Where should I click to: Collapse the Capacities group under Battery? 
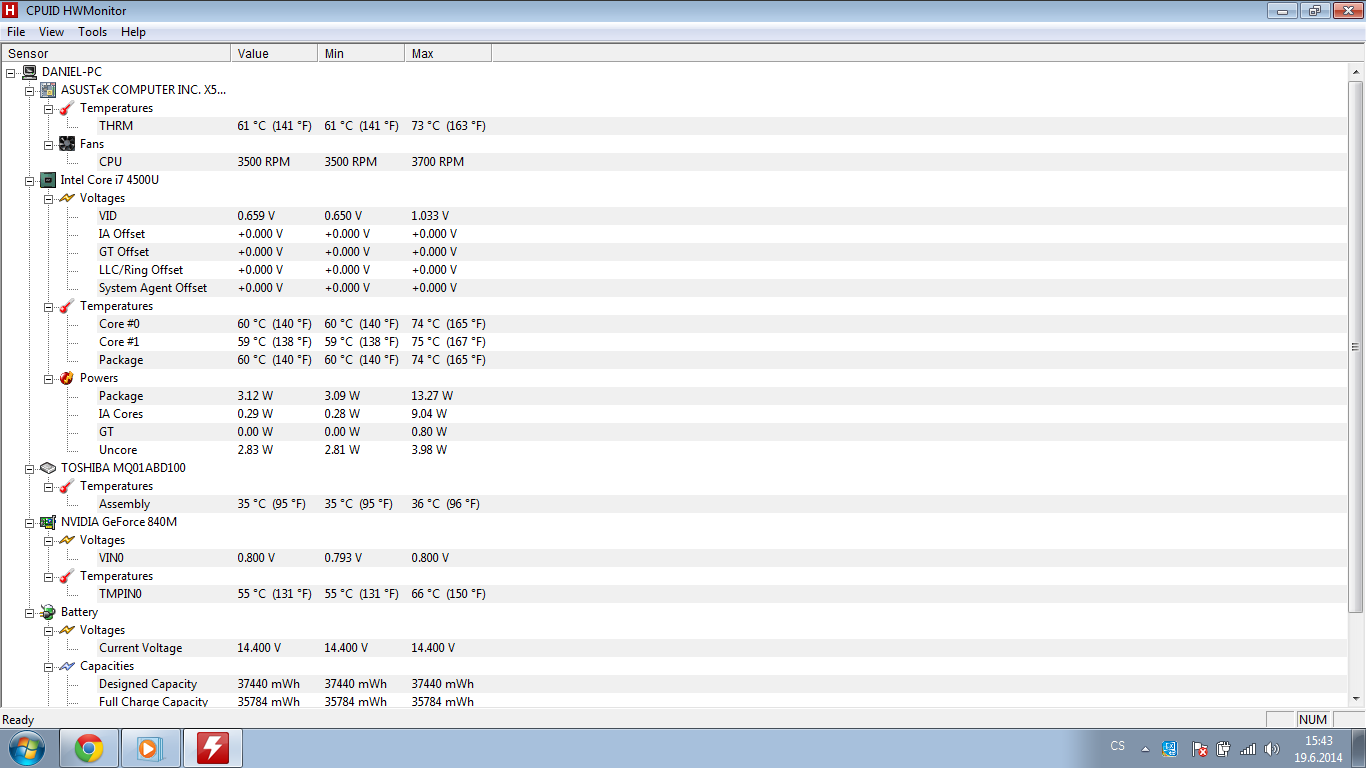pyautogui.click(x=48, y=666)
